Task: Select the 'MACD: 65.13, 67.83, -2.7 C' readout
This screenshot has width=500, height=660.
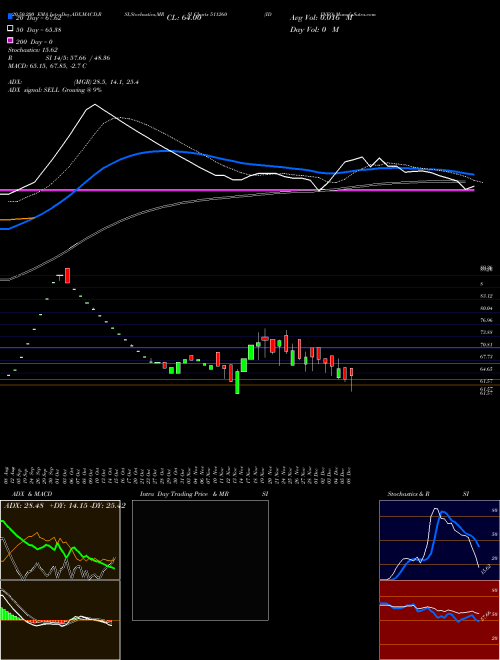Action: click(x=48, y=66)
